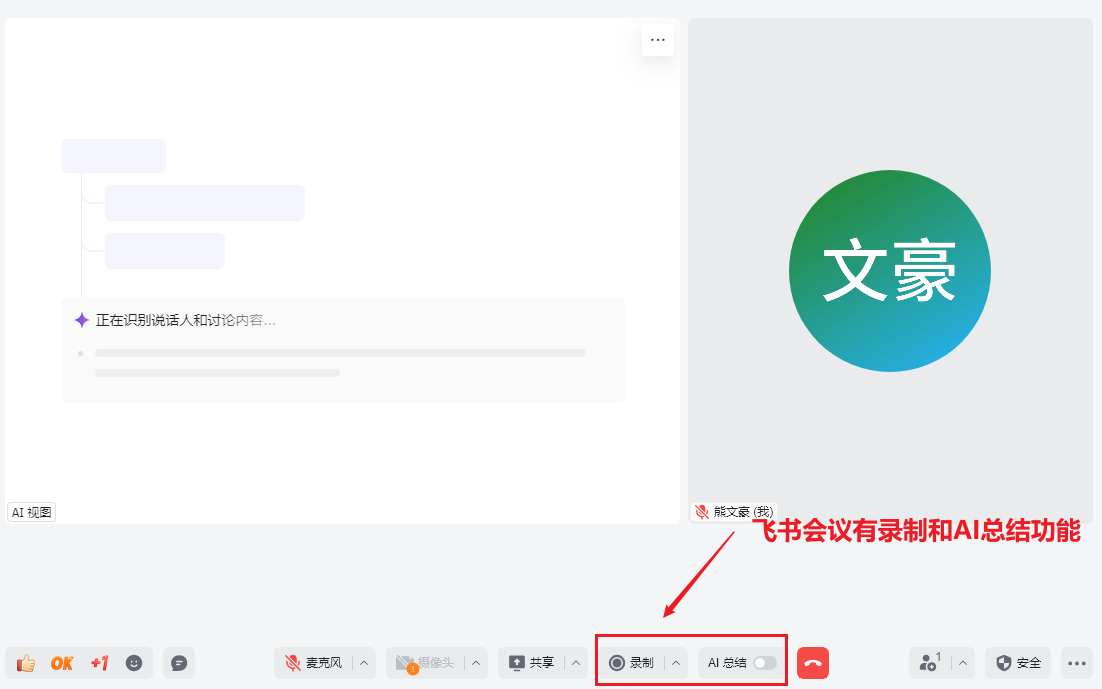Open the emoji reactions picker
The width and height of the screenshot is (1102, 689).
(x=134, y=663)
